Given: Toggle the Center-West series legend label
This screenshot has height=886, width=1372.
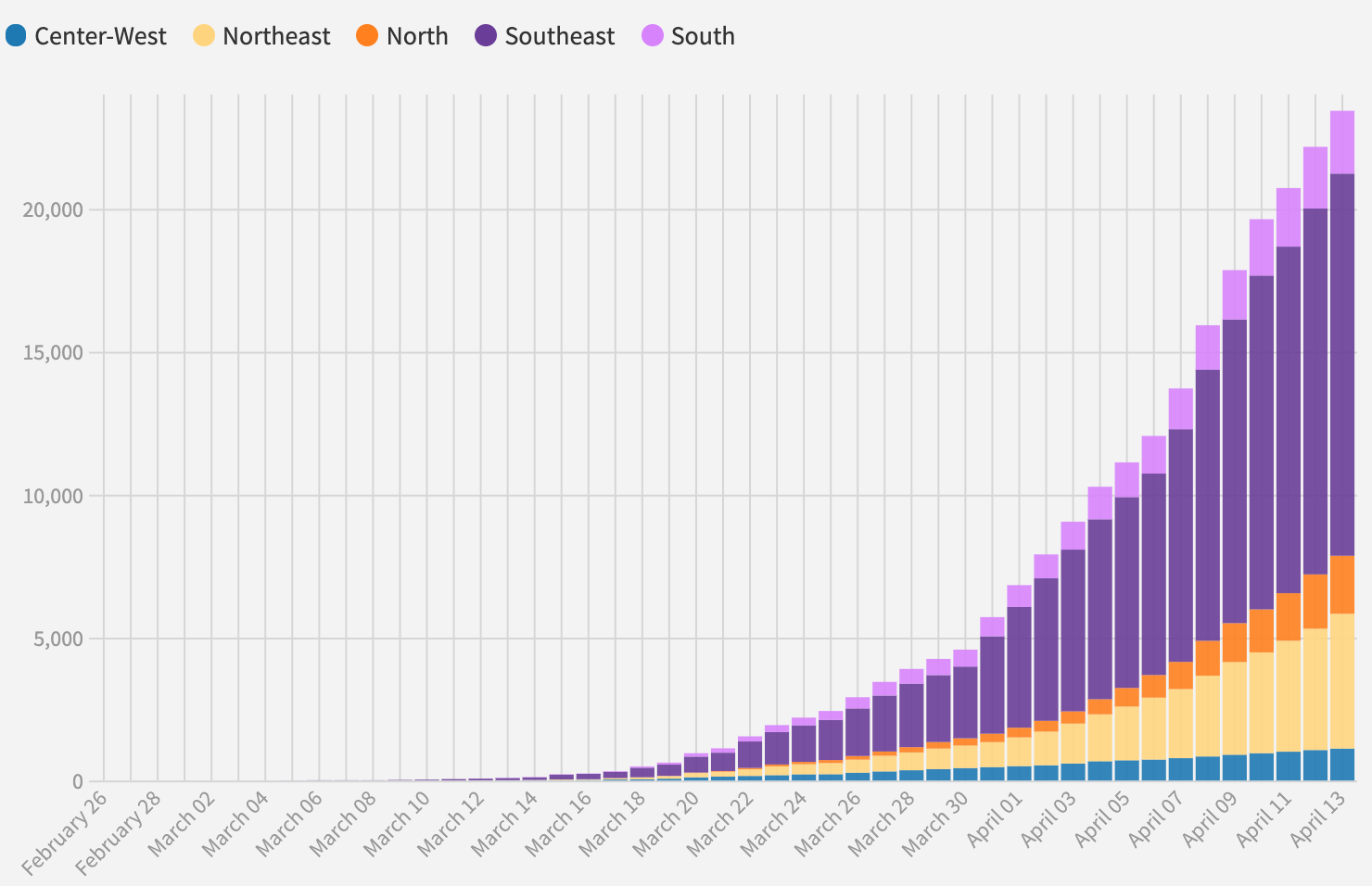Looking at the screenshot, I should 100,36.
